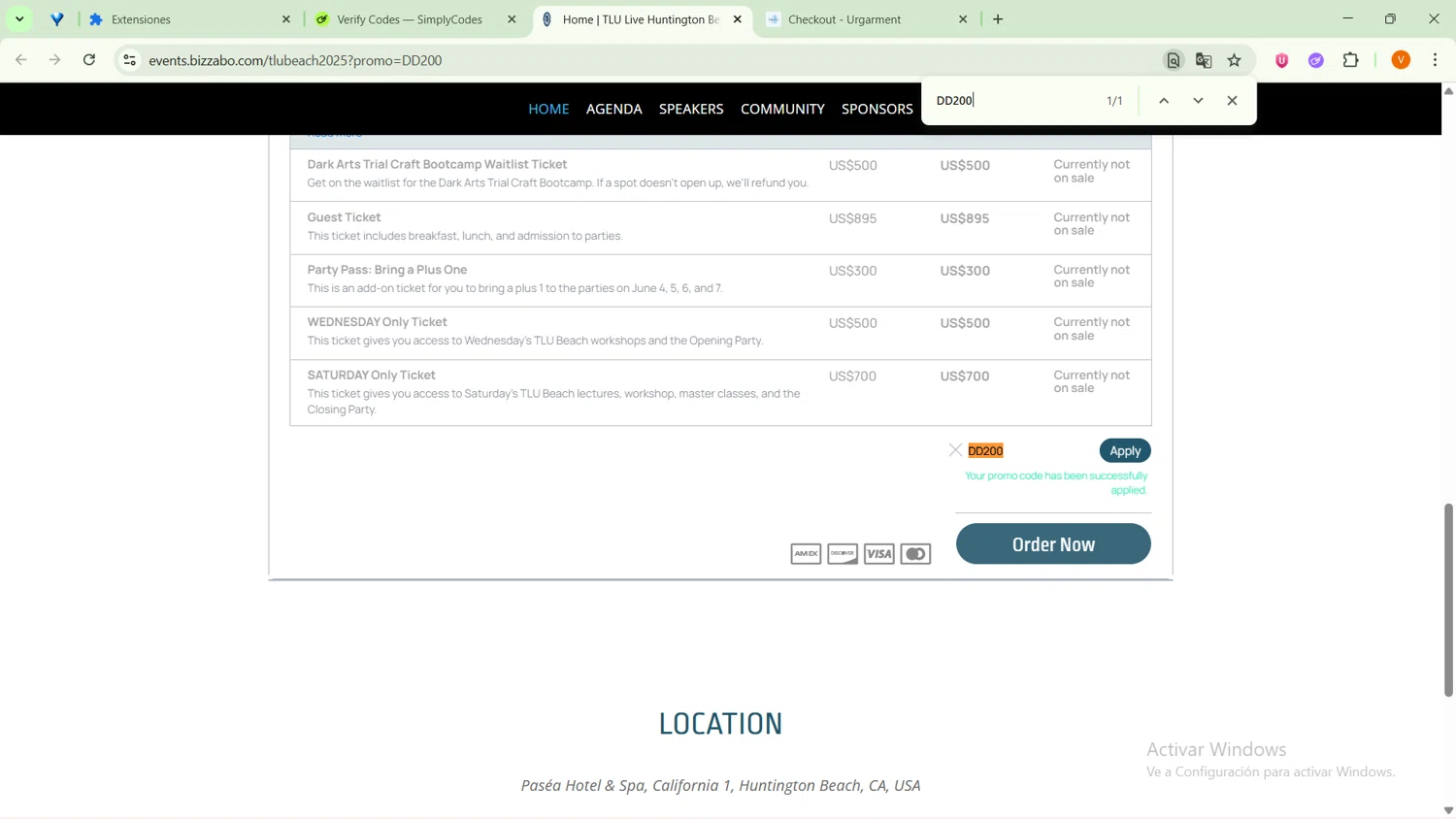Go to previous find result

coord(1163,101)
